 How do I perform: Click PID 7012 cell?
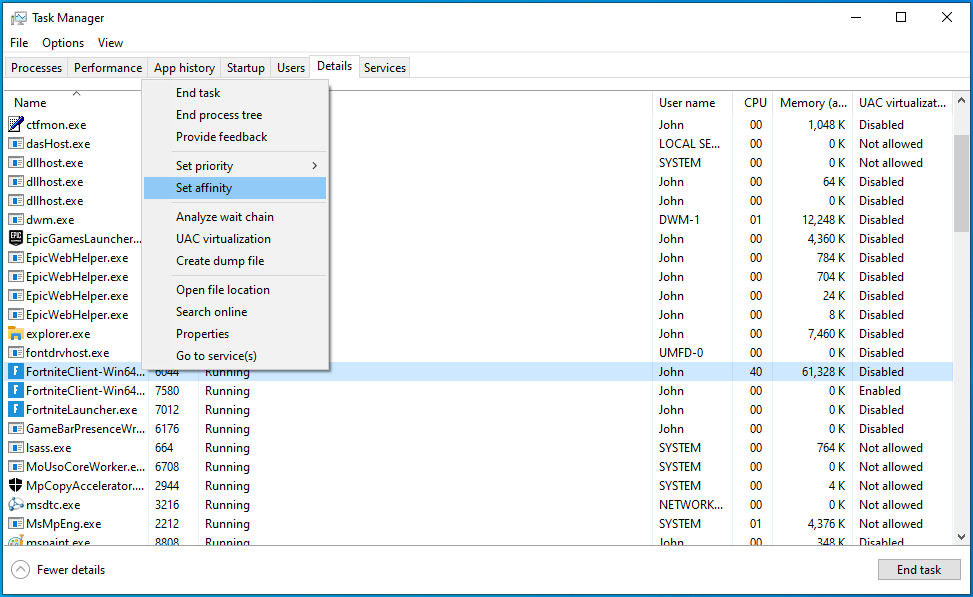(x=167, y=410)
